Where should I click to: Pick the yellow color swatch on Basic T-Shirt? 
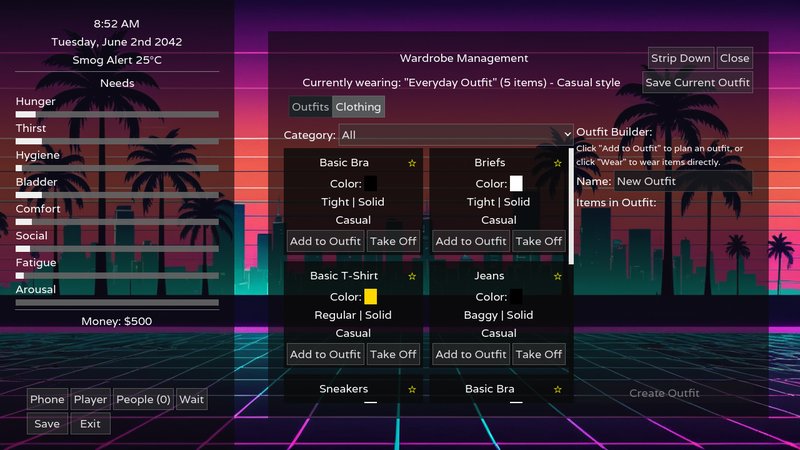370,296
